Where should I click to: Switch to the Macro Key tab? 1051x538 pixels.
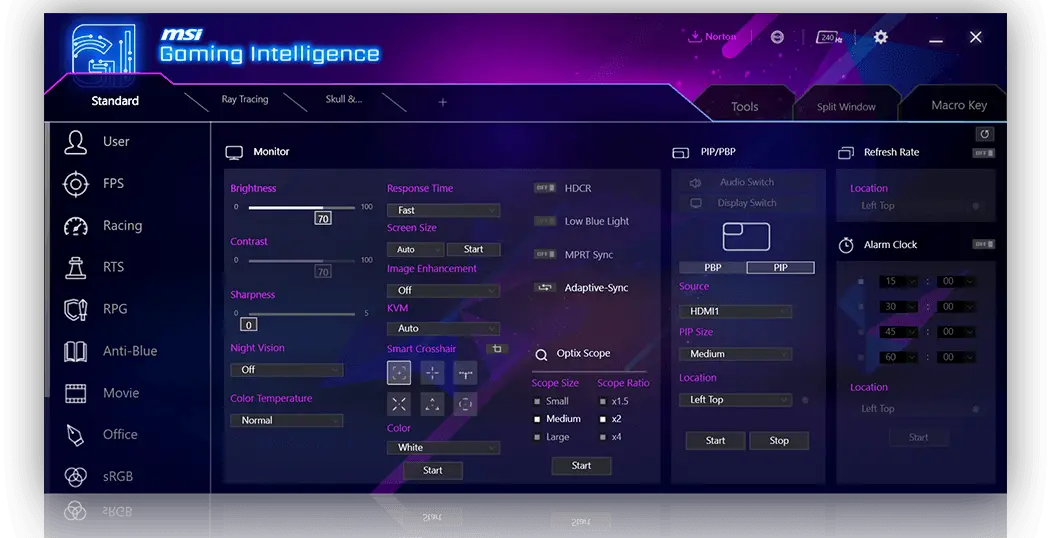[958, 105]
